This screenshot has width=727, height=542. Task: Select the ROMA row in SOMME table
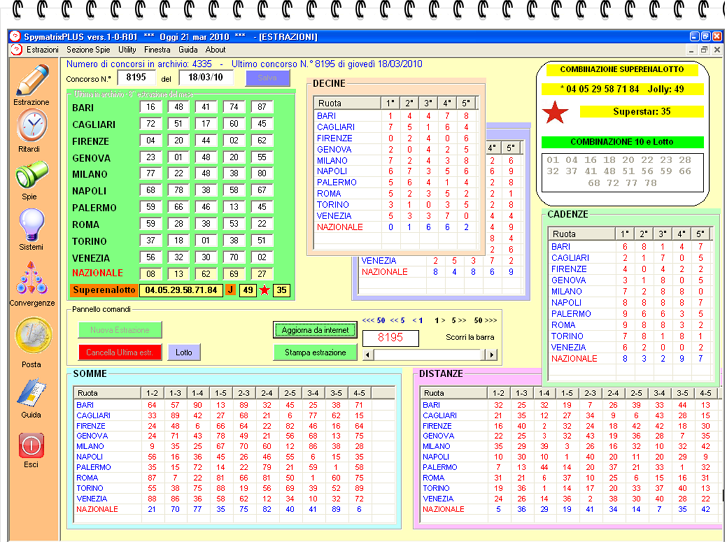pos(234,478)
